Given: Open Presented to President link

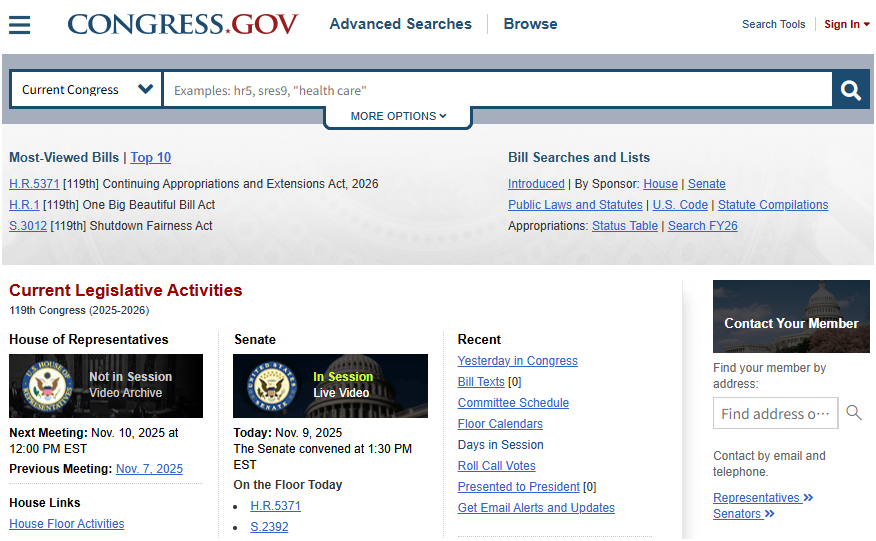Looking at the screenshot, I should (518, 487).
